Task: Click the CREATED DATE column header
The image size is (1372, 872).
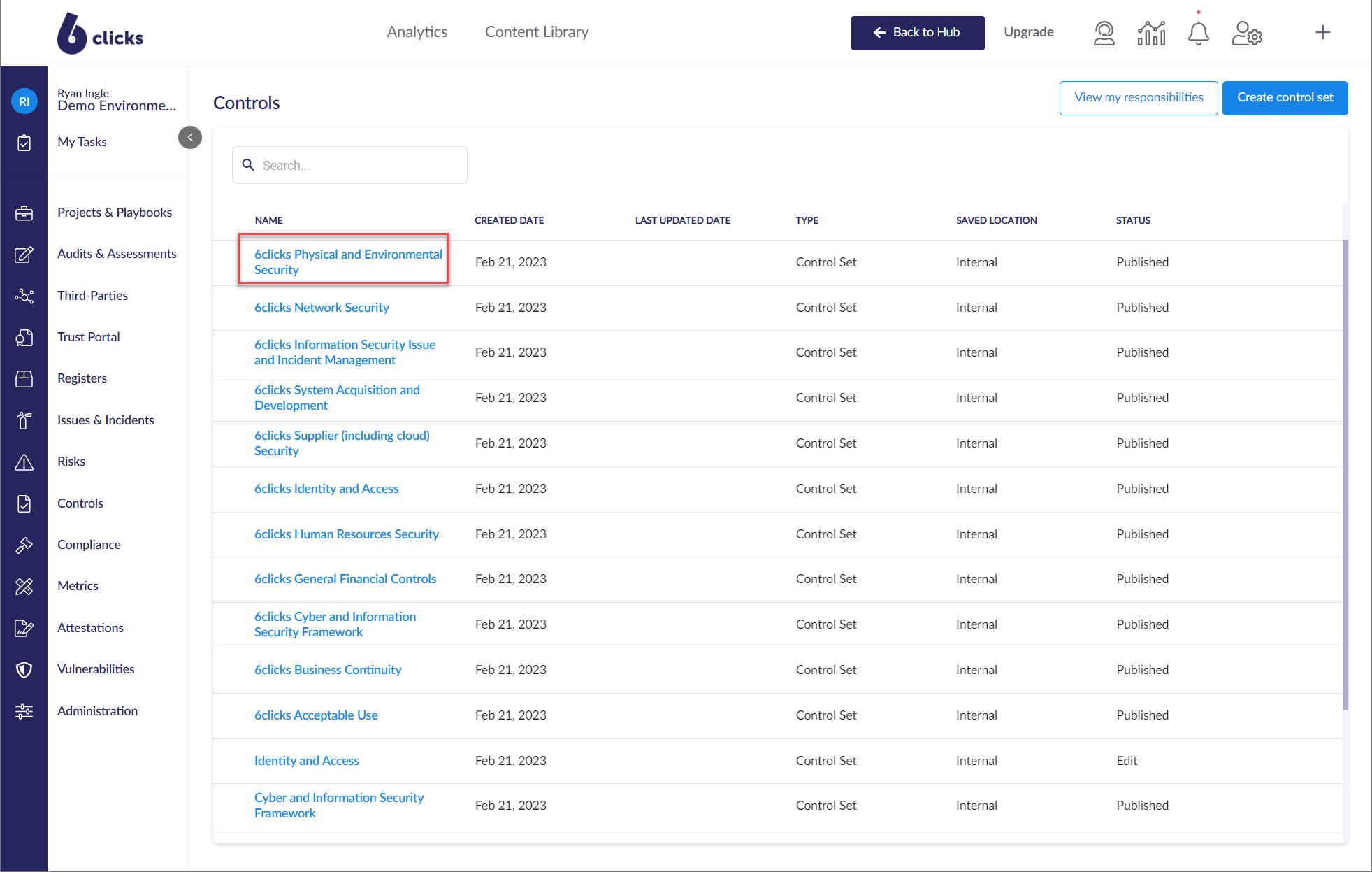Action: [x=509, y=220]
